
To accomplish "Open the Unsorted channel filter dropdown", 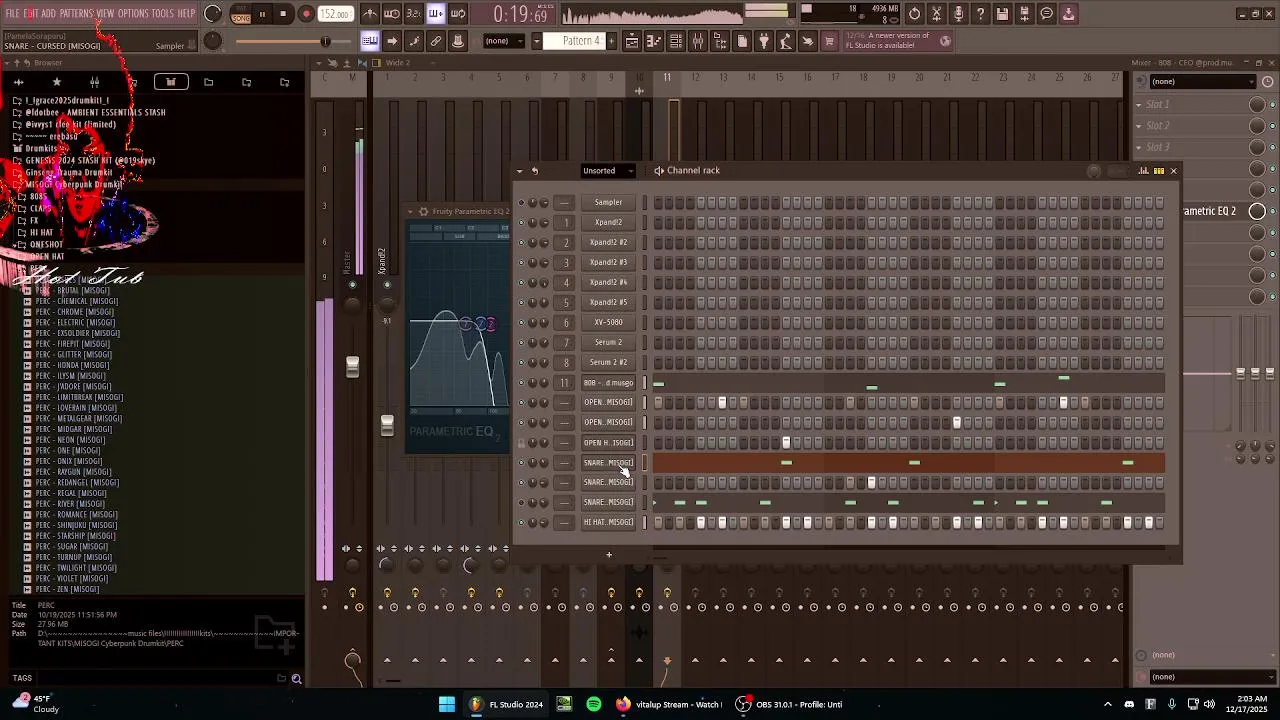I will [x=607, y=171].
